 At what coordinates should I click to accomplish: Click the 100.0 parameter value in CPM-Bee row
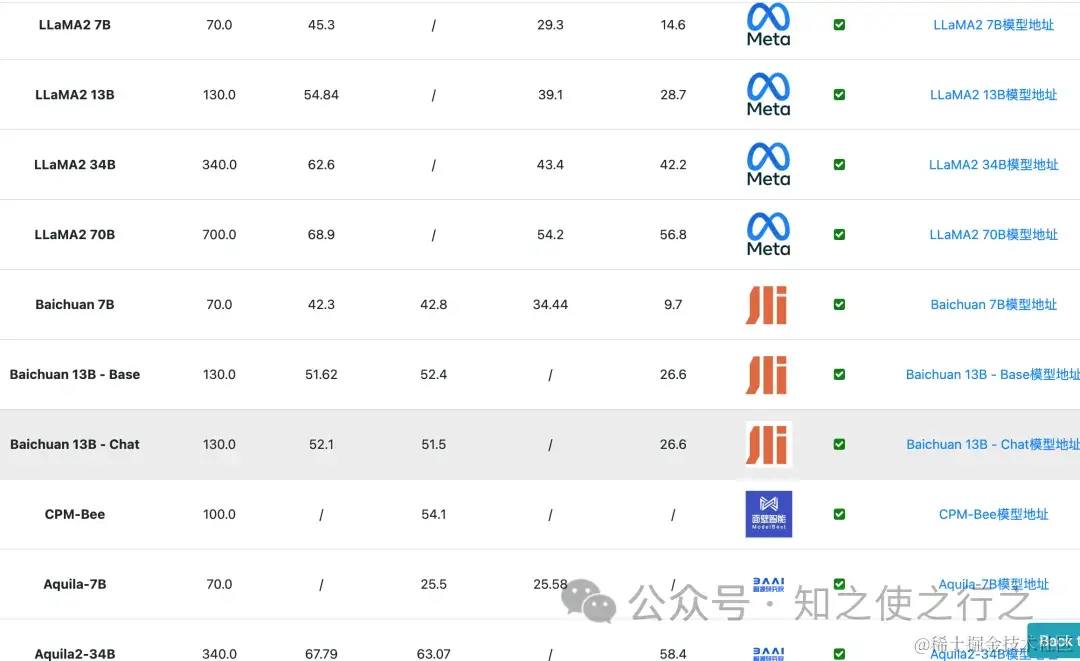219,514
